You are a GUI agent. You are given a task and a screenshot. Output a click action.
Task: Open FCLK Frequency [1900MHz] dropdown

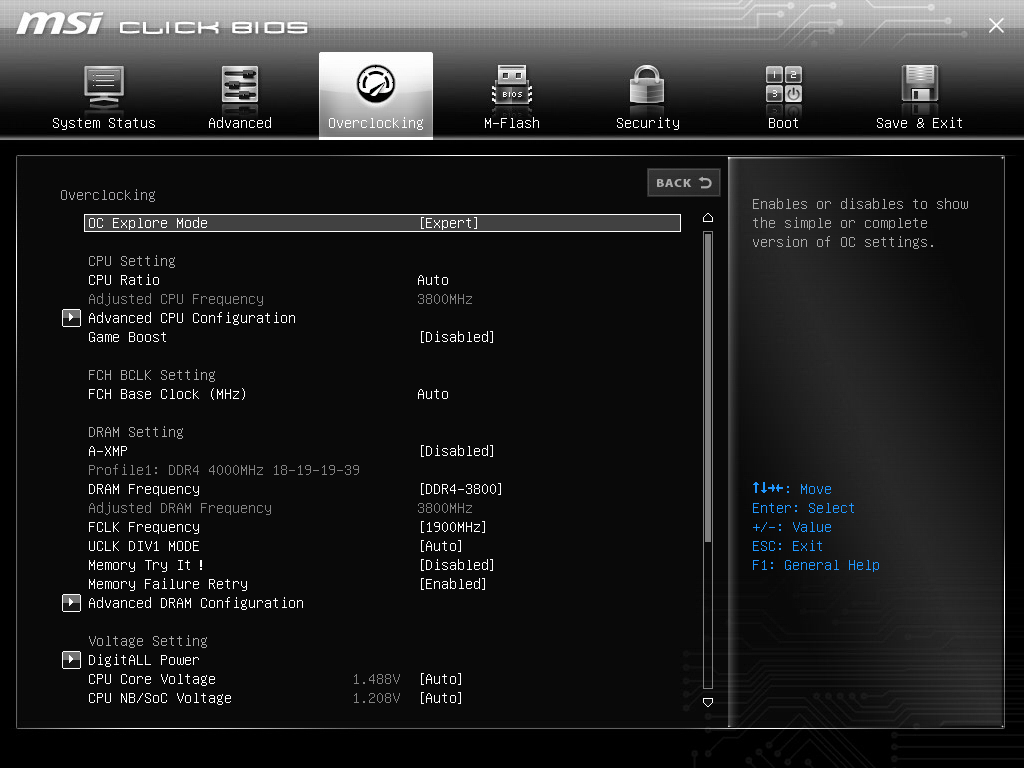pos(453,527)
